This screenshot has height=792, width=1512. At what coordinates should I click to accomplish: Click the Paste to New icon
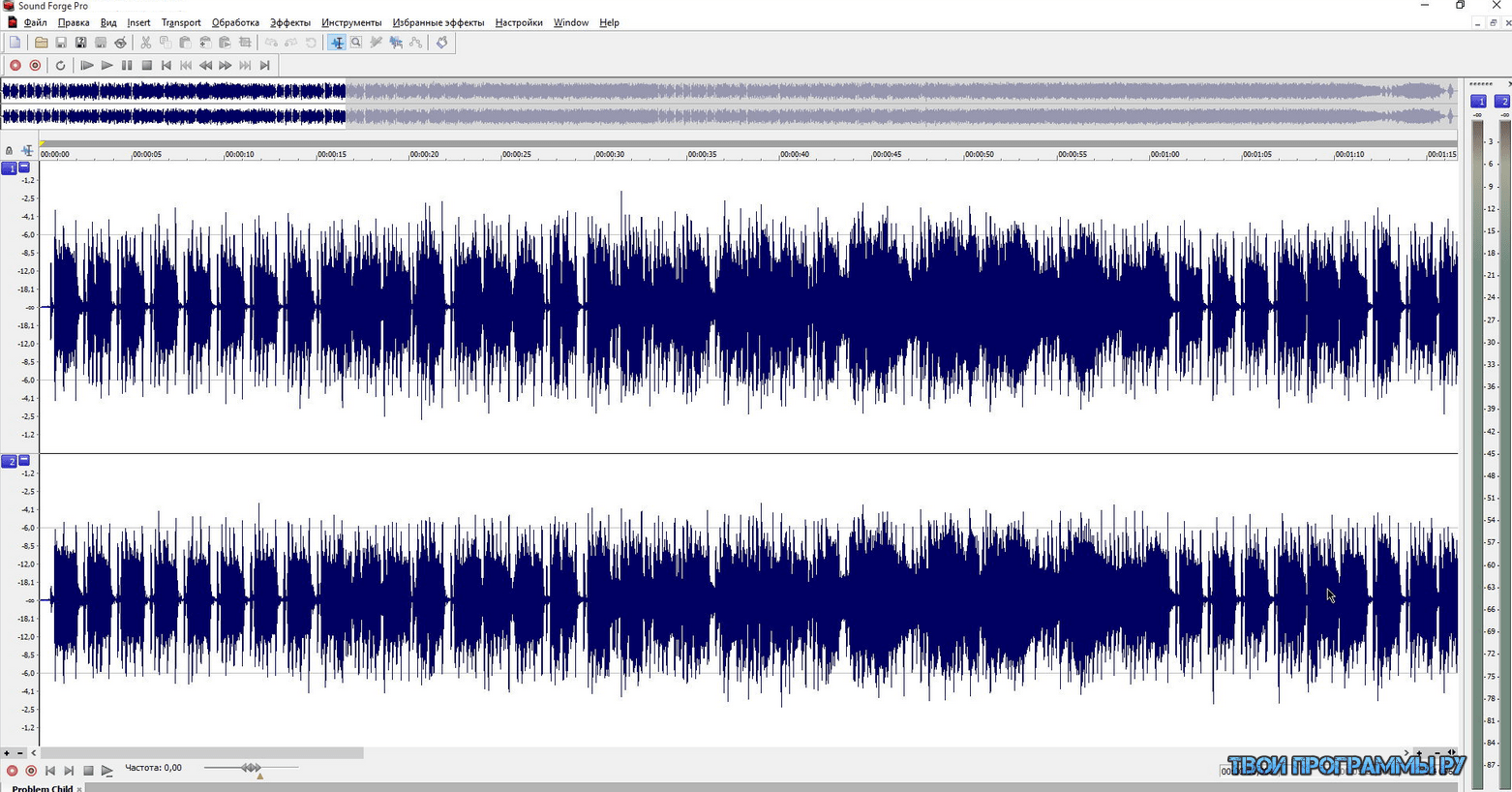pos(225,43)
